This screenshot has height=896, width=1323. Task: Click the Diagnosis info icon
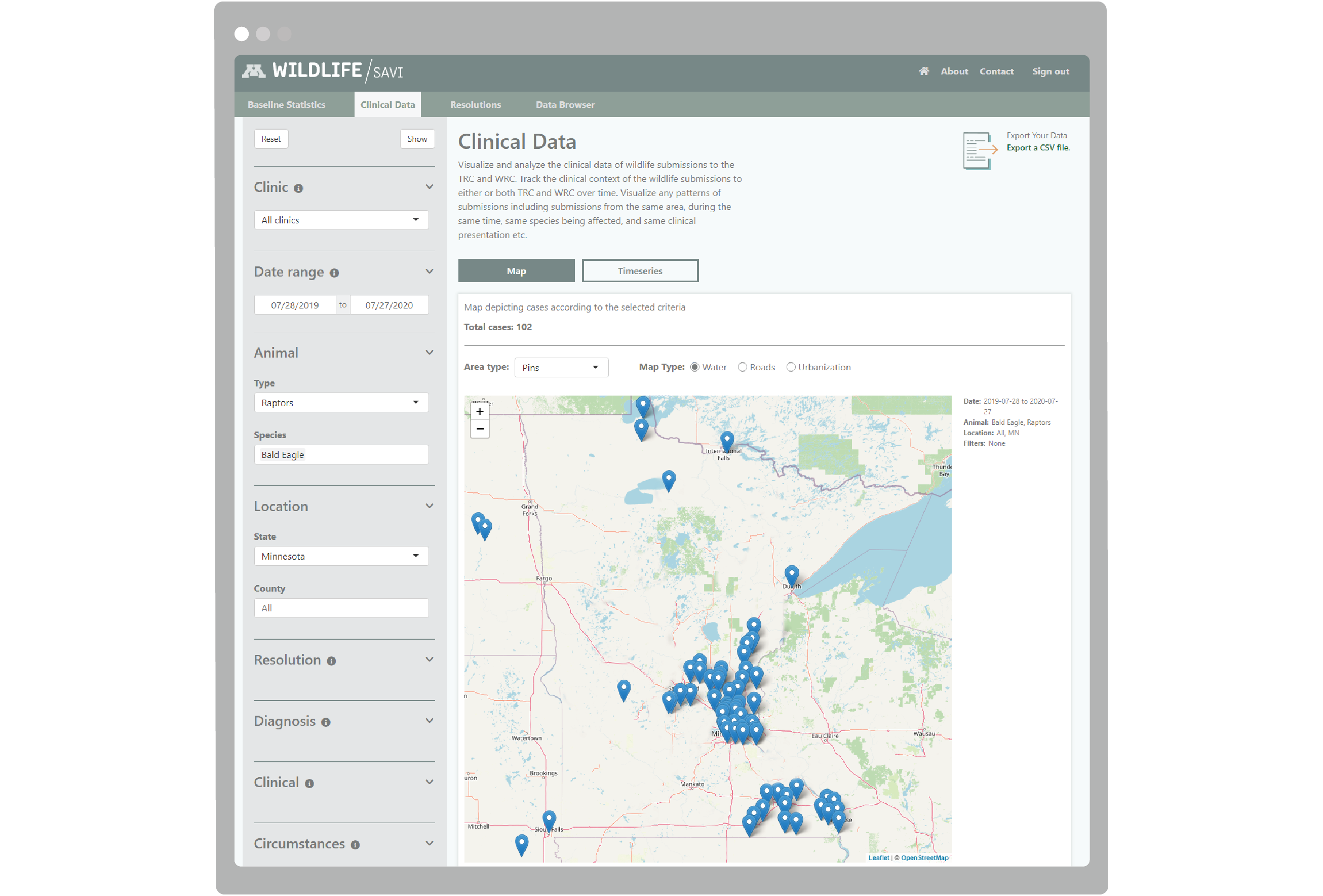[x=326, y=722]
